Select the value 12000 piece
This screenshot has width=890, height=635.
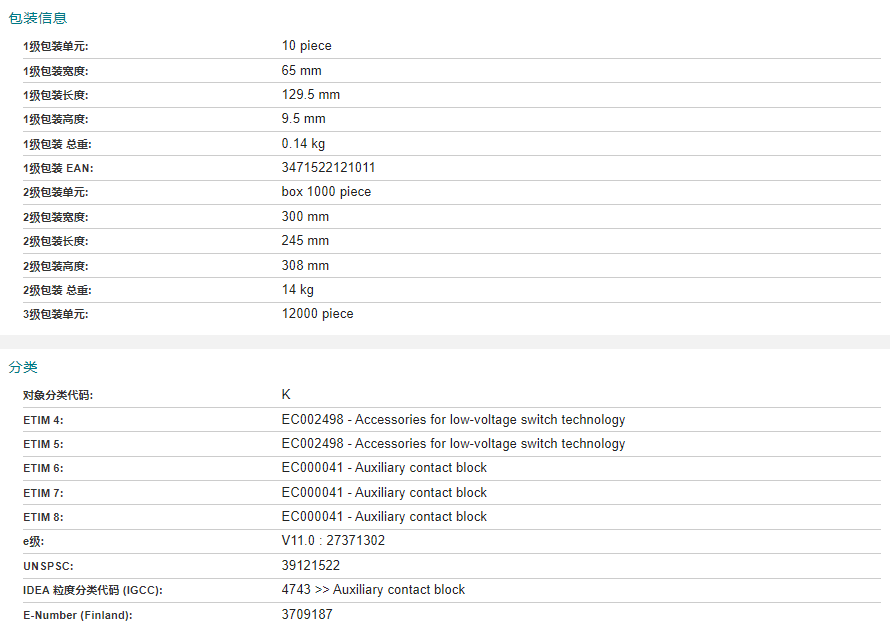317,314
